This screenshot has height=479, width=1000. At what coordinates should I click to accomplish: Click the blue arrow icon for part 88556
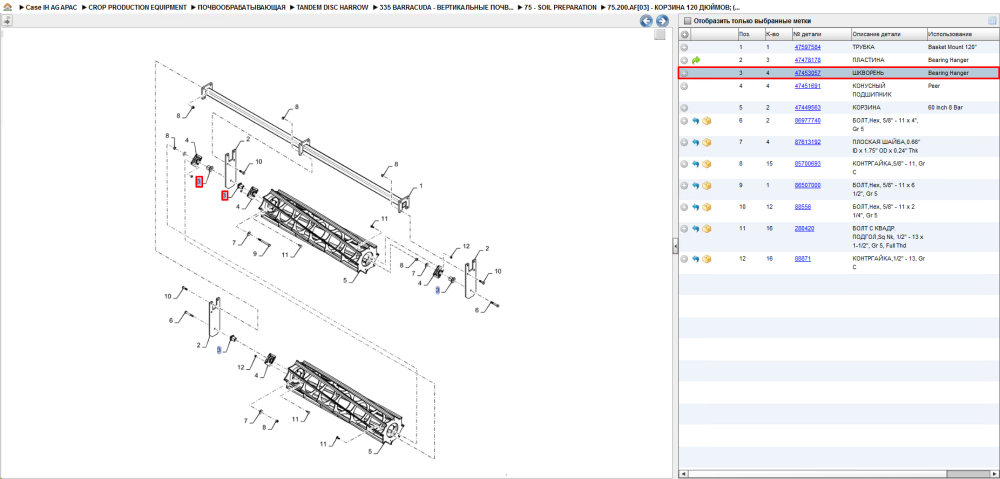pyautogui.click(x=696, y=207)
